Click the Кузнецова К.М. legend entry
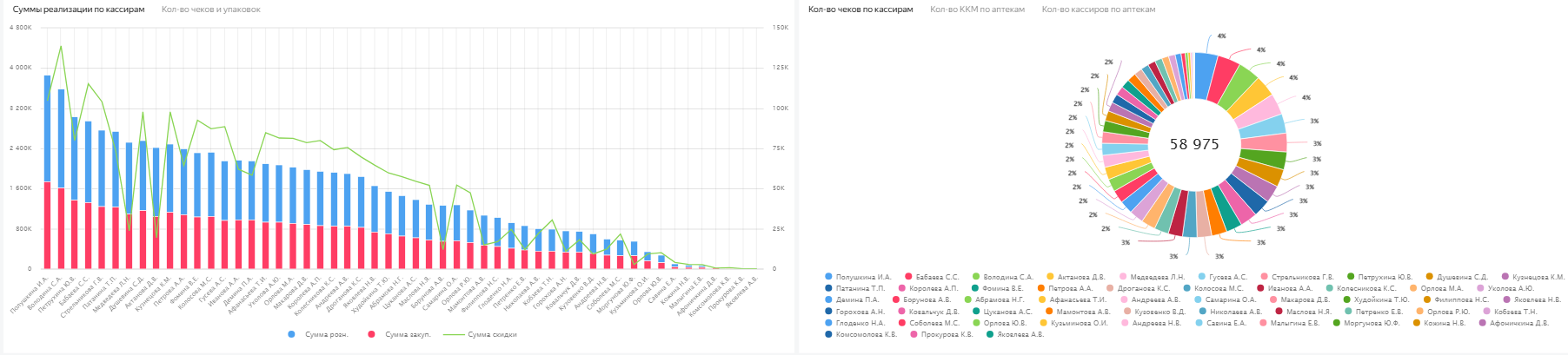This screenshot has width=1568, height=355. [1538, 277]
